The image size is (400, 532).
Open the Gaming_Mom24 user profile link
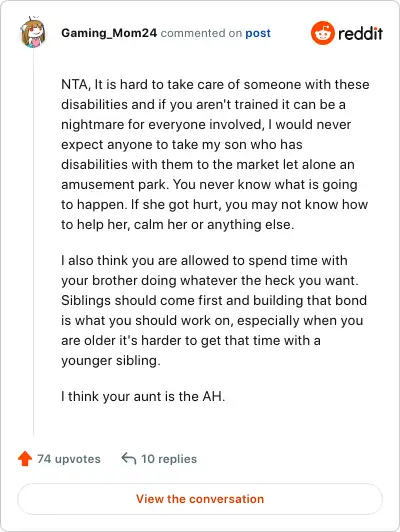[109, 33]
